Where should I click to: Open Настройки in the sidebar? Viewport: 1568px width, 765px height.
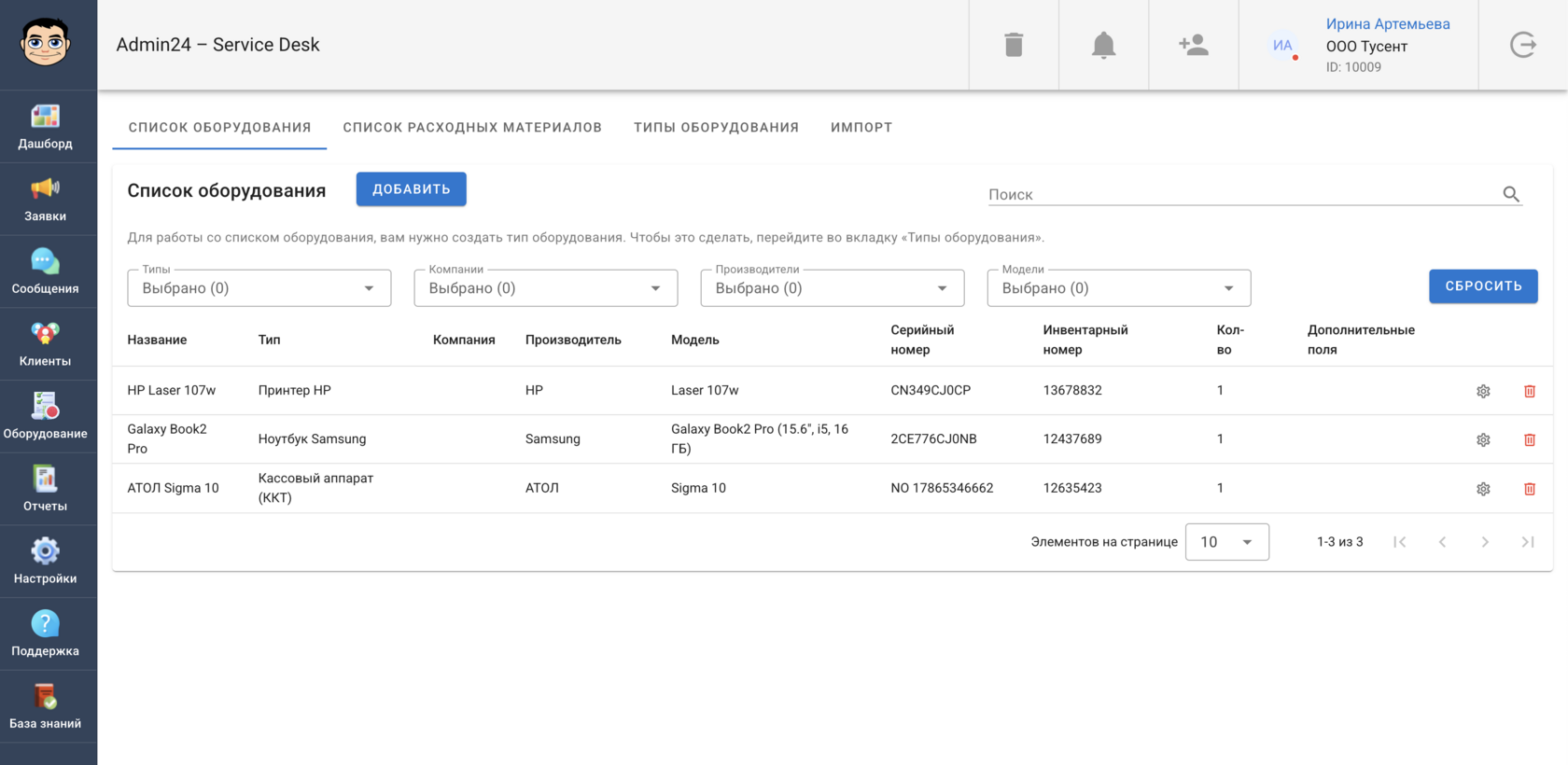(45, 562)
